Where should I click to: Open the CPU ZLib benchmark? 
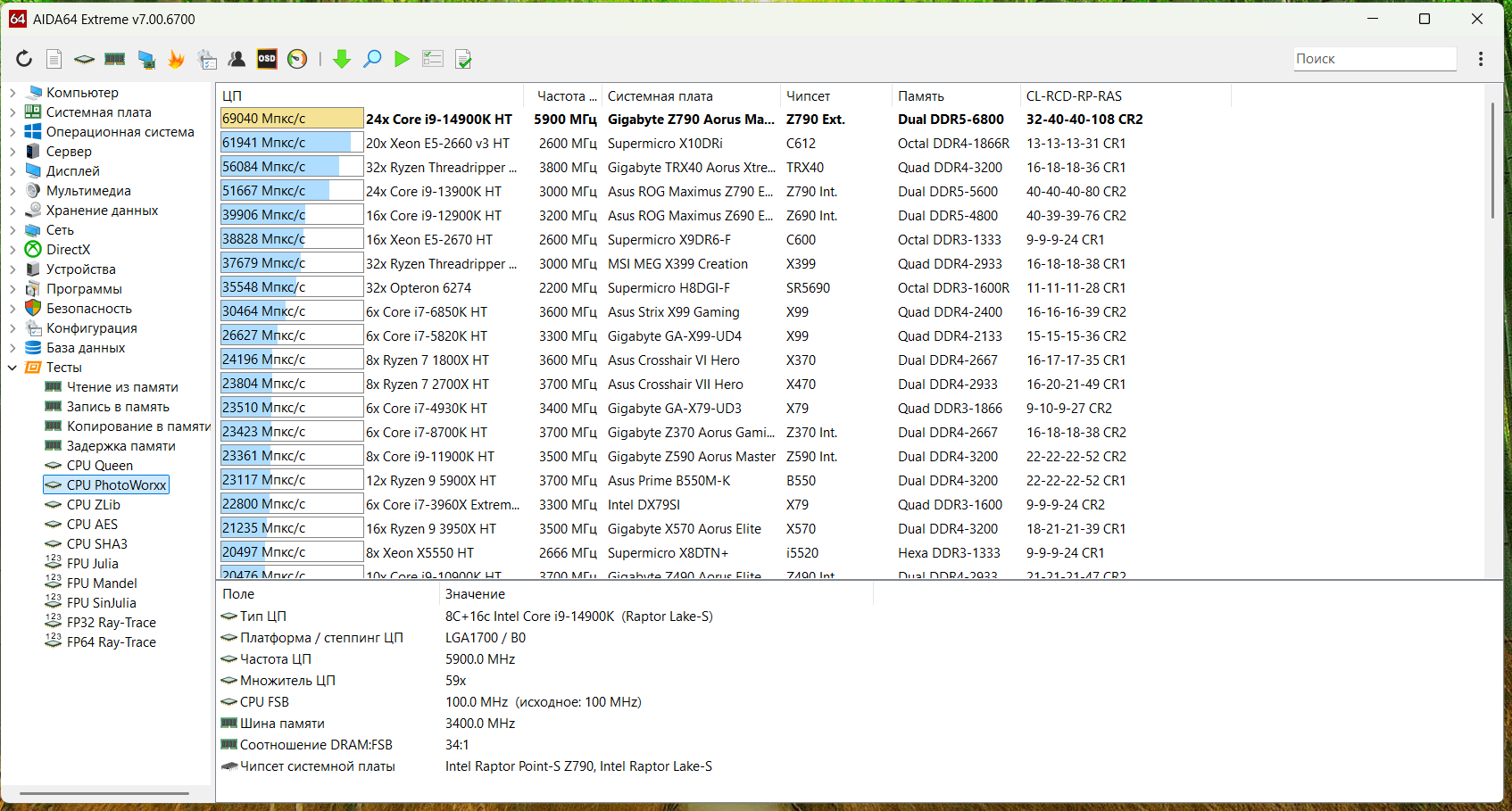click(x=94, y=504)
